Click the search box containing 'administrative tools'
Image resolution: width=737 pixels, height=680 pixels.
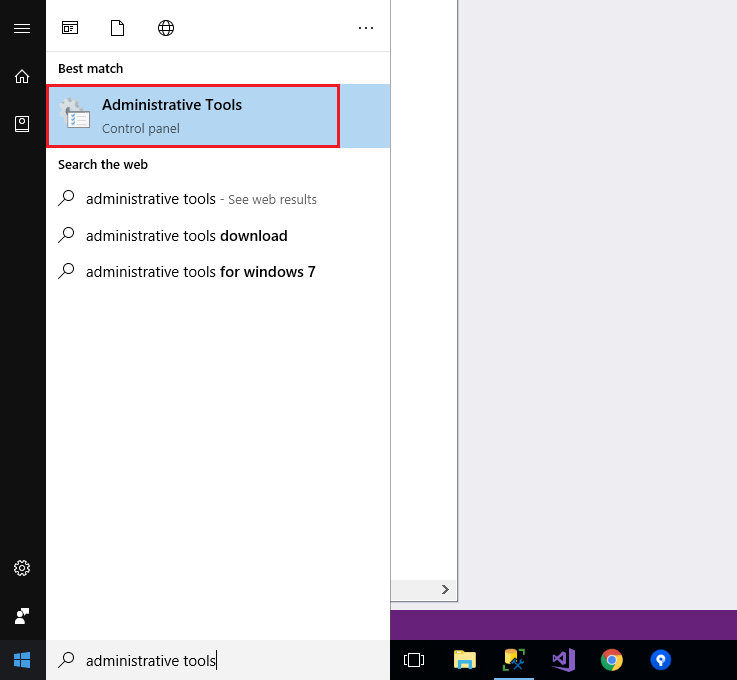pyautogui.click(x=218, y=660)
